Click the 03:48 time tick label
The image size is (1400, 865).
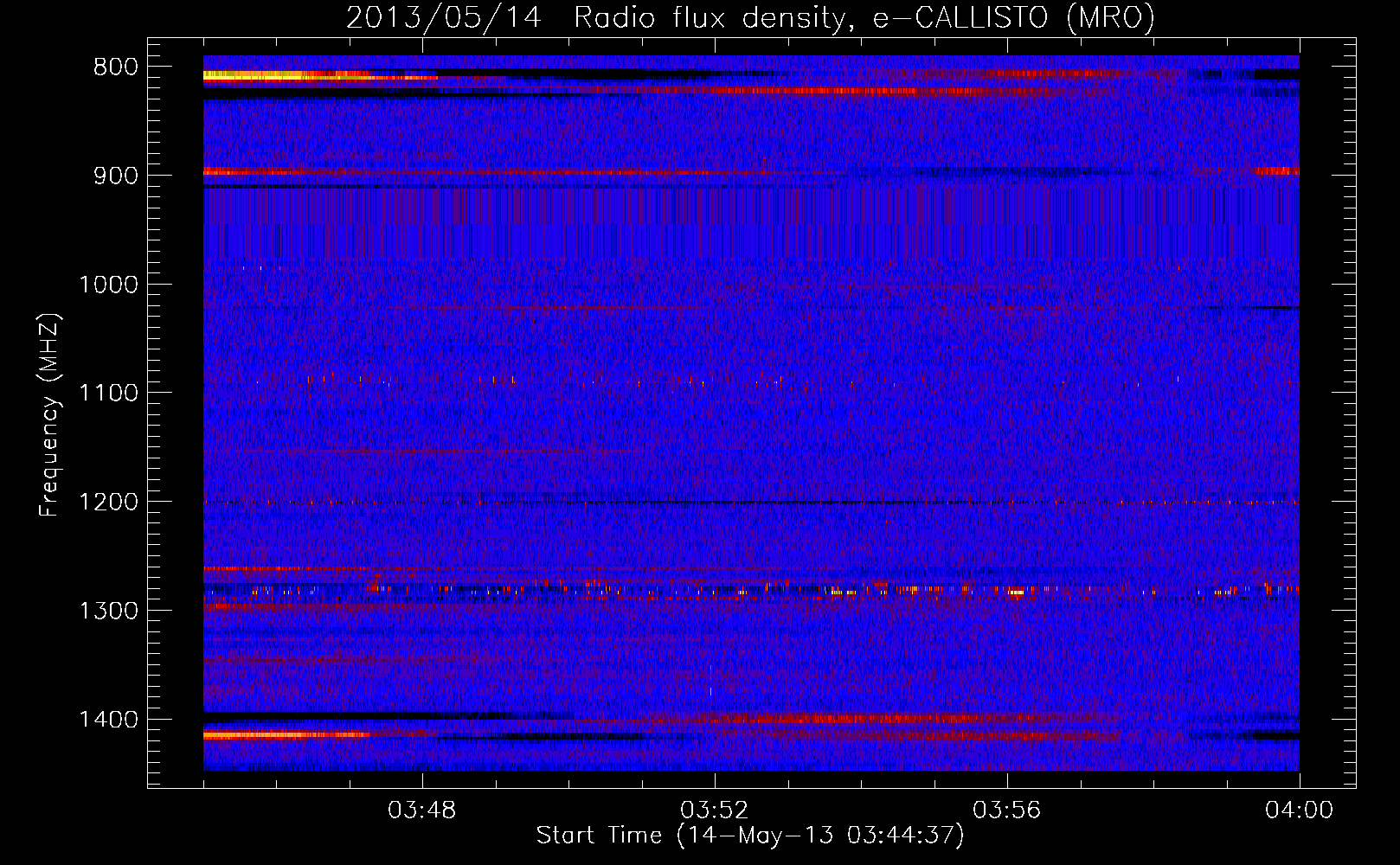422,811
